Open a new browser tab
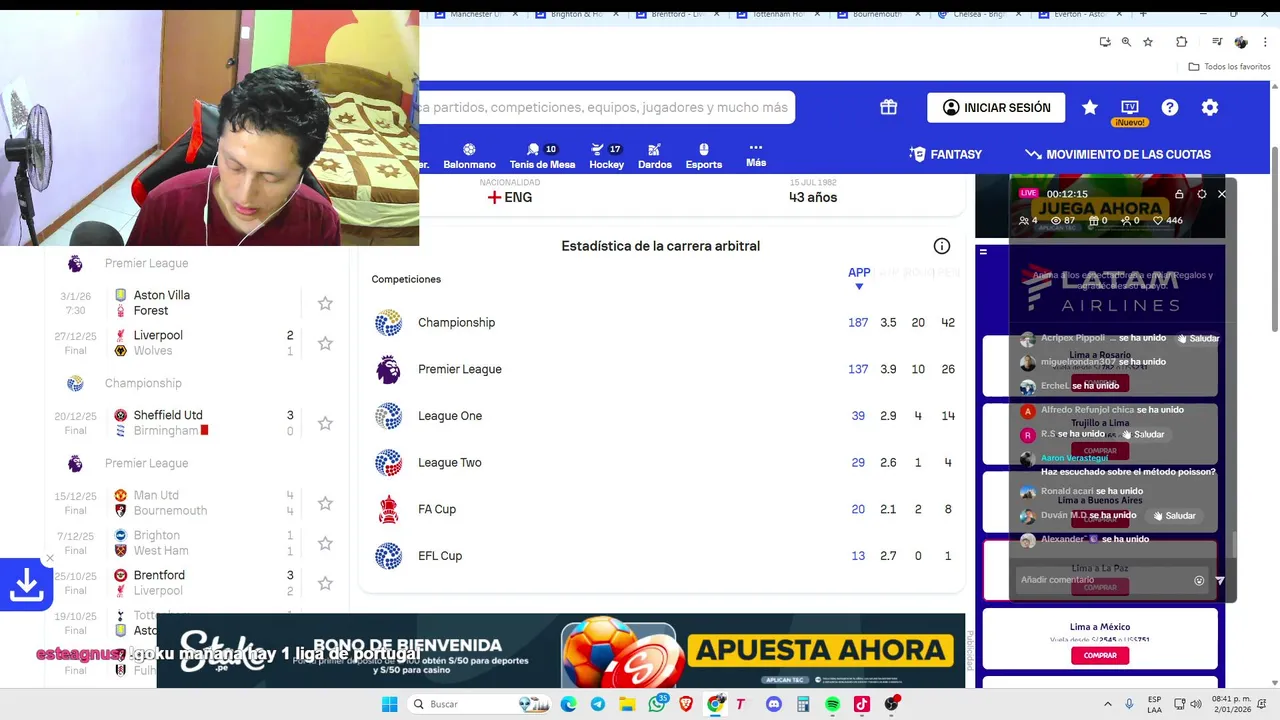This screenshot has height=720, width=1280. [1143, 14]
